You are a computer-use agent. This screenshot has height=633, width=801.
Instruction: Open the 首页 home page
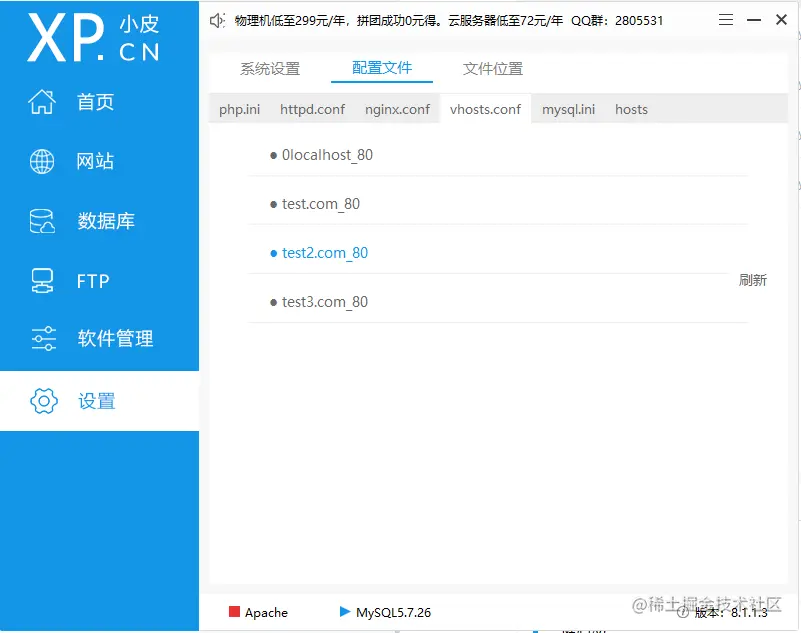[96, 102]
